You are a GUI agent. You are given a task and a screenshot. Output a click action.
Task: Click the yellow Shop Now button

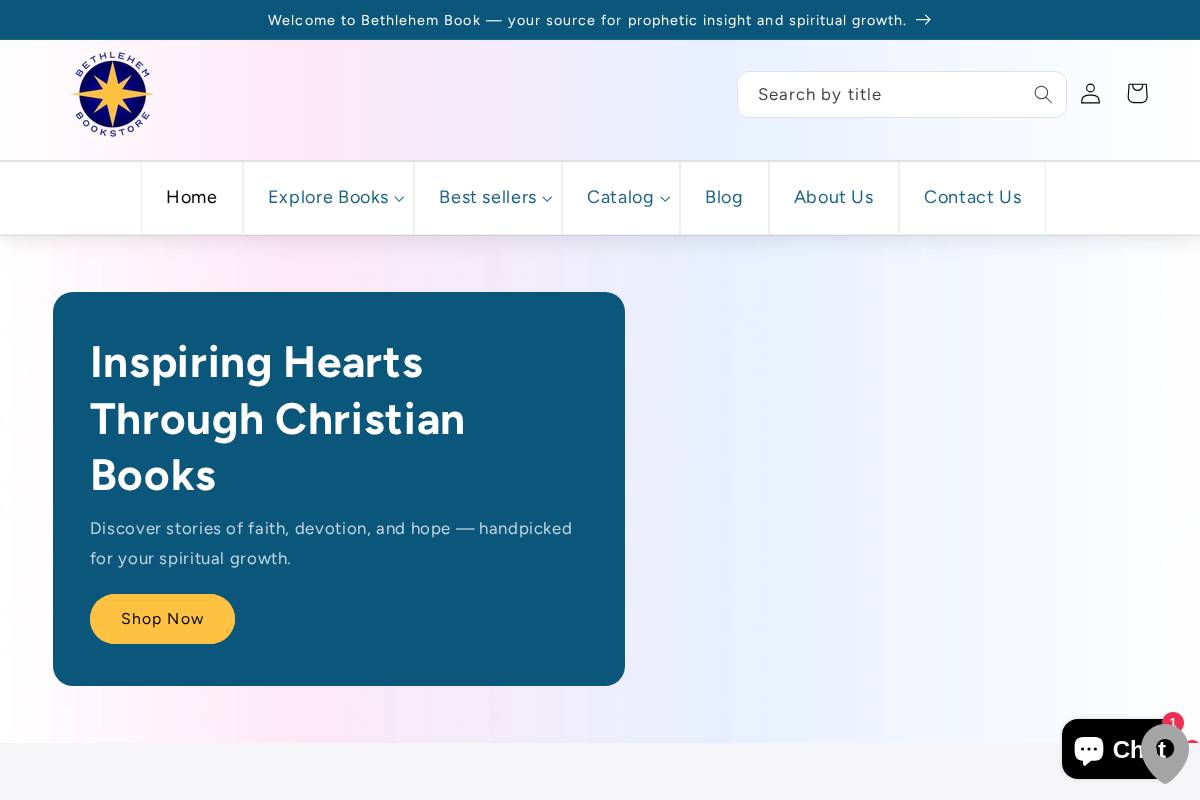point(162,619)
